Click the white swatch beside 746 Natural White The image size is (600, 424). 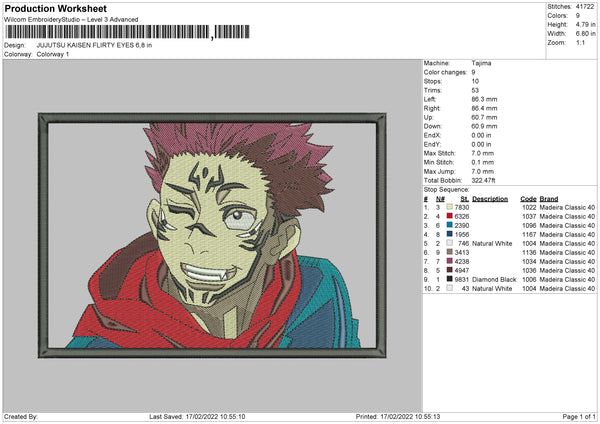449,243
